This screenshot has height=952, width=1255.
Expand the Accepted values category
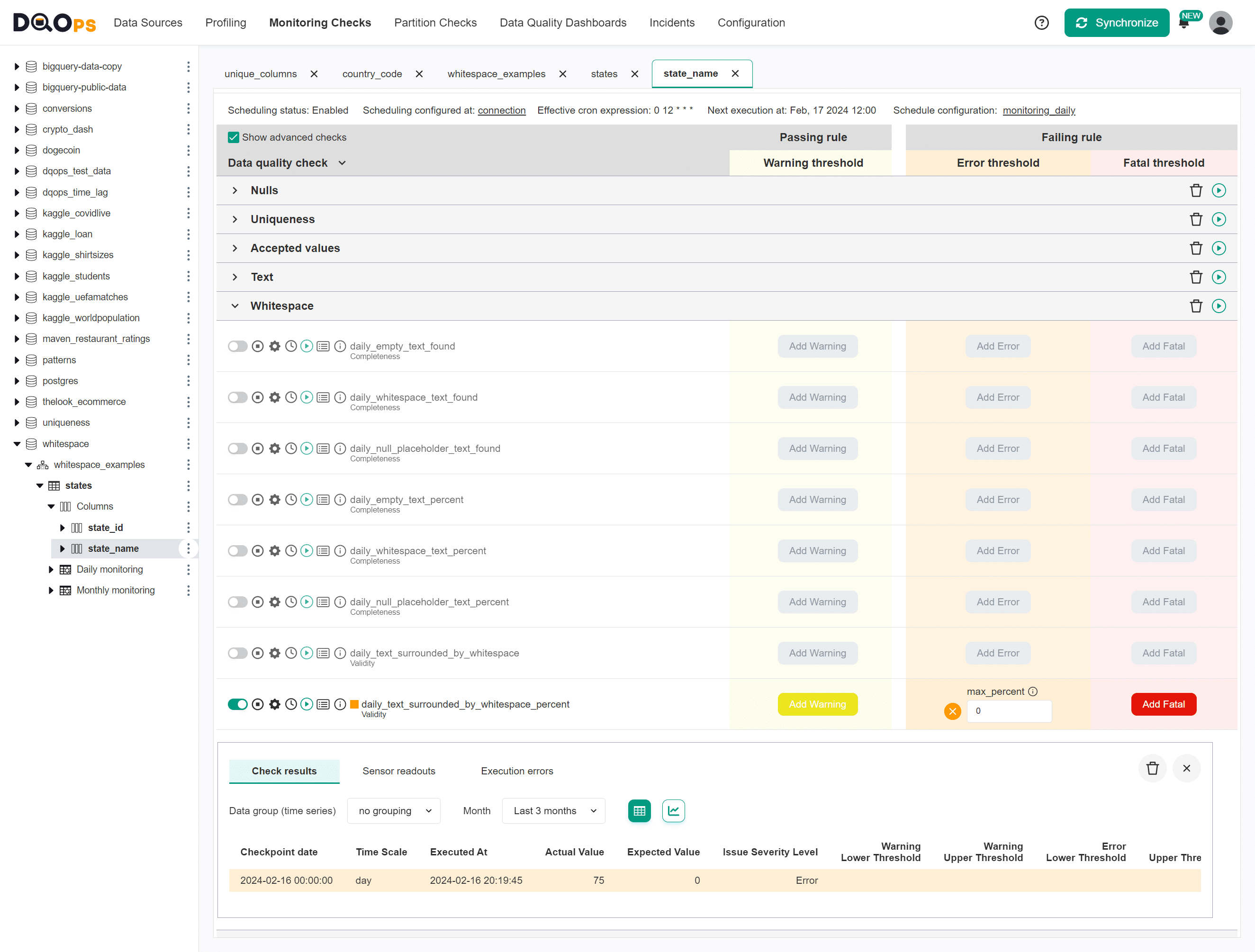235,249
